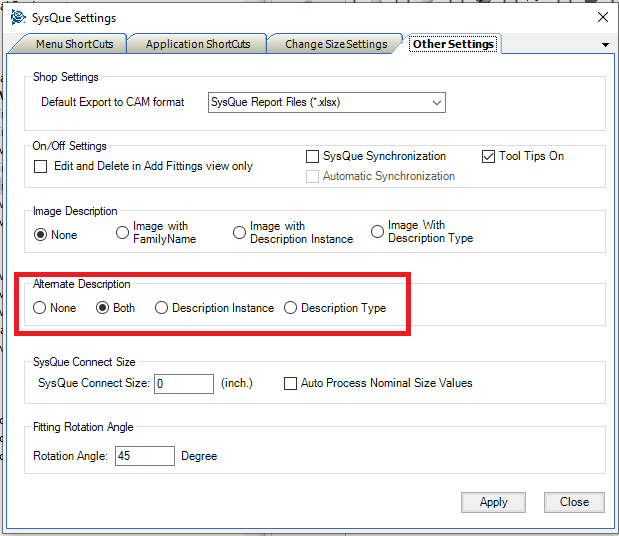The image size is (619, 536).
Task: Click the Apply button
Action: 493,502
